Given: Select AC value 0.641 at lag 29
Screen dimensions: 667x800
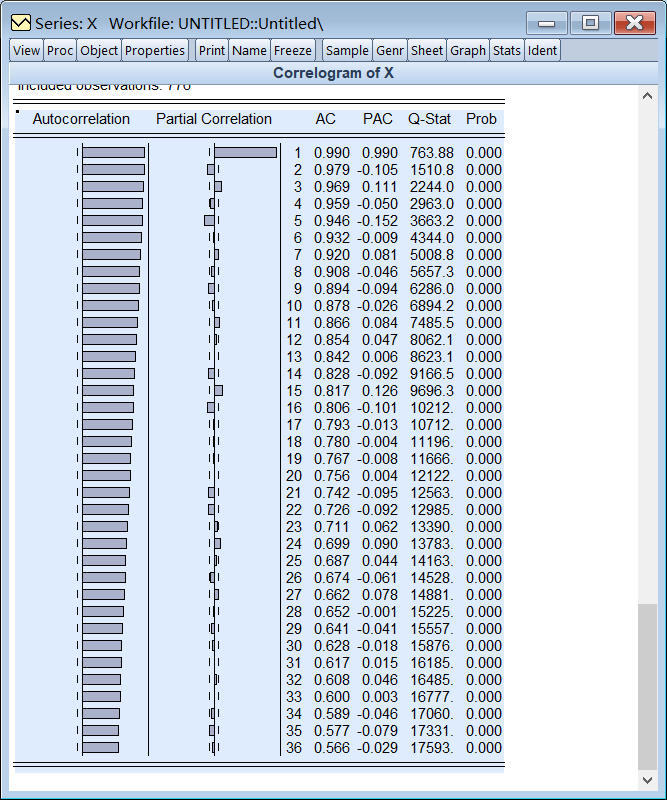Looking at the screenshot, I should click(x=332, y=629).
